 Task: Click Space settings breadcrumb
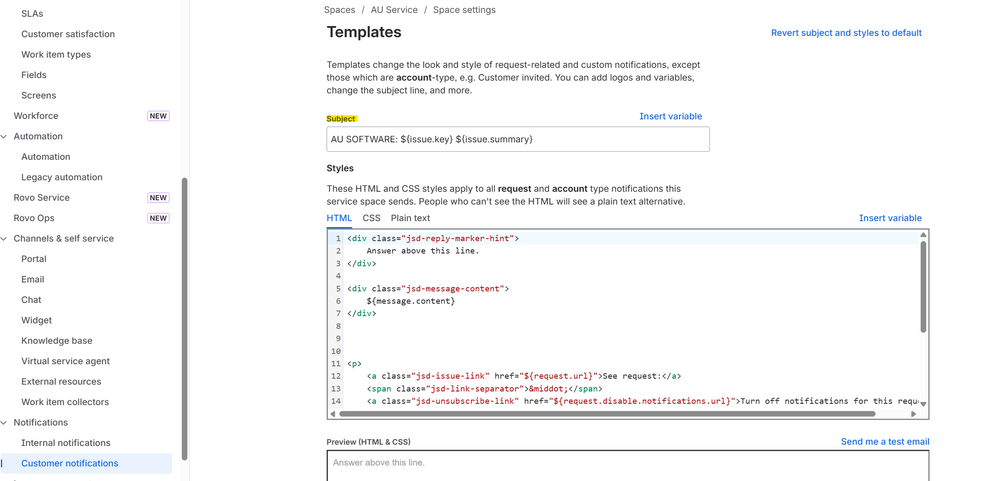pos(464,10)
